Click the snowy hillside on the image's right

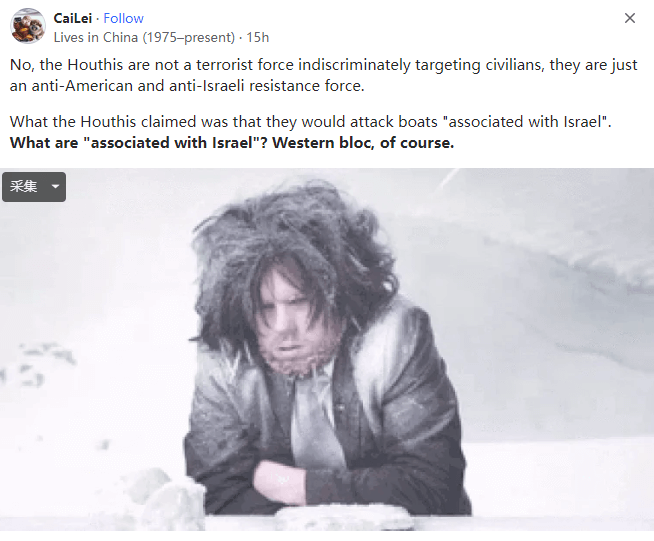(x=563, y=313)
